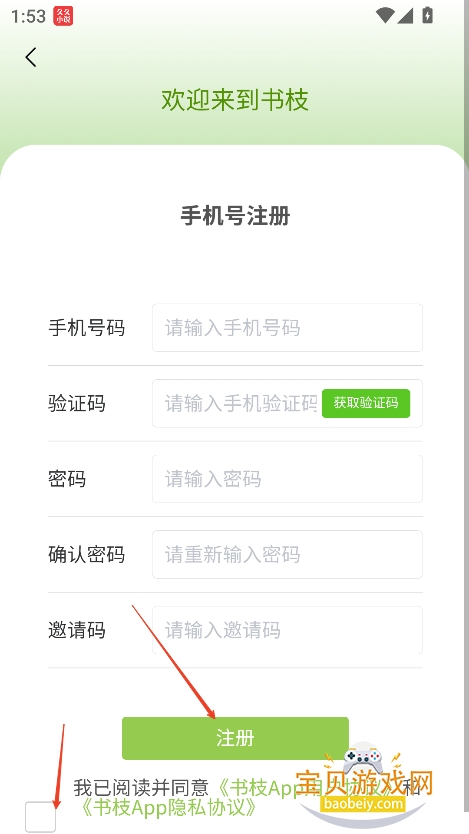Tap the cellular signal icon

[x=405, y=15]
